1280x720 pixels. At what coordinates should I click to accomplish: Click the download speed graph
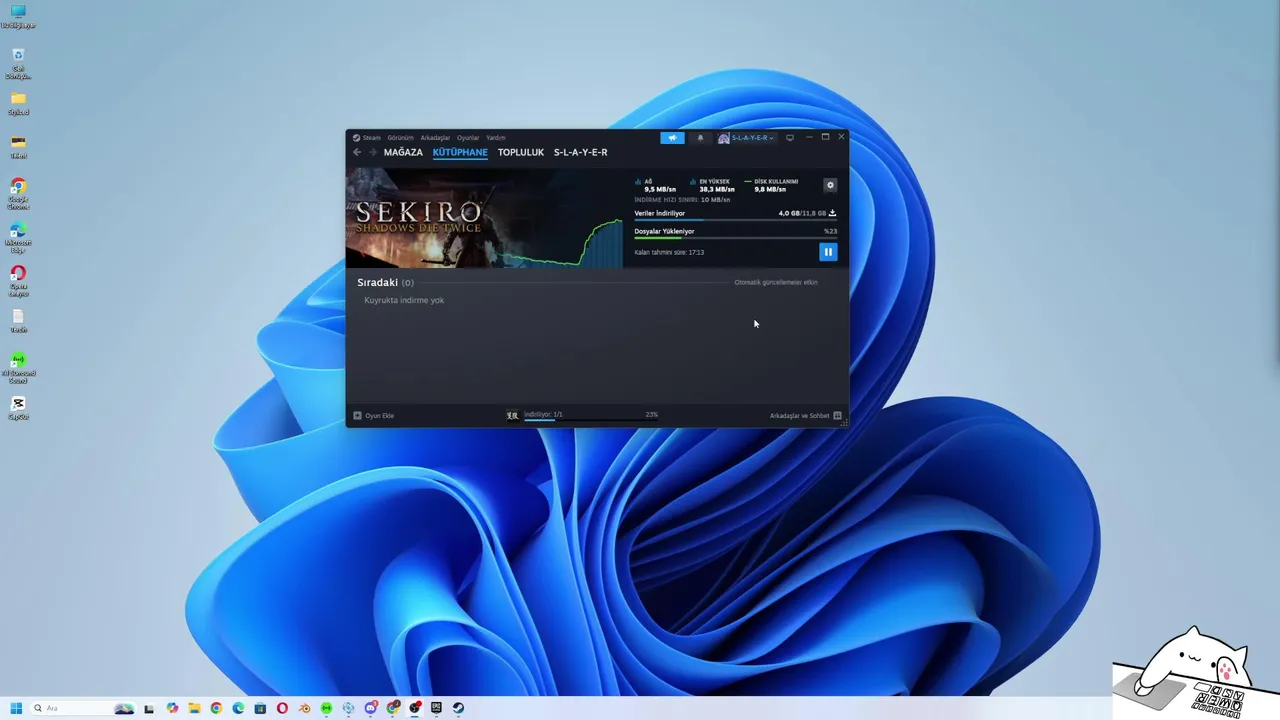(562, 244)
